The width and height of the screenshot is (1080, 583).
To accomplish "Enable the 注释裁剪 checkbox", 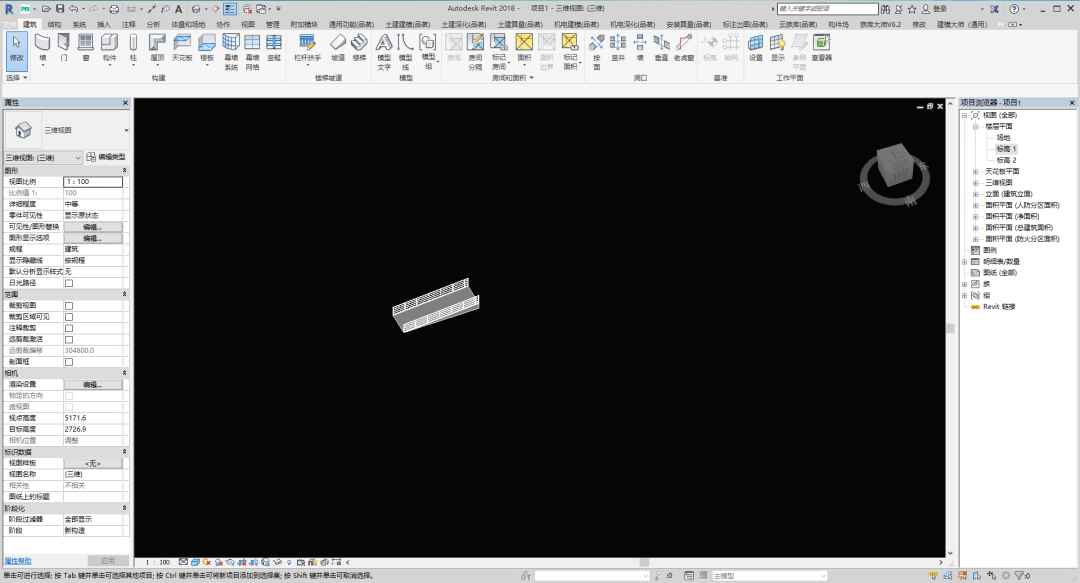I will pos(69,328).
